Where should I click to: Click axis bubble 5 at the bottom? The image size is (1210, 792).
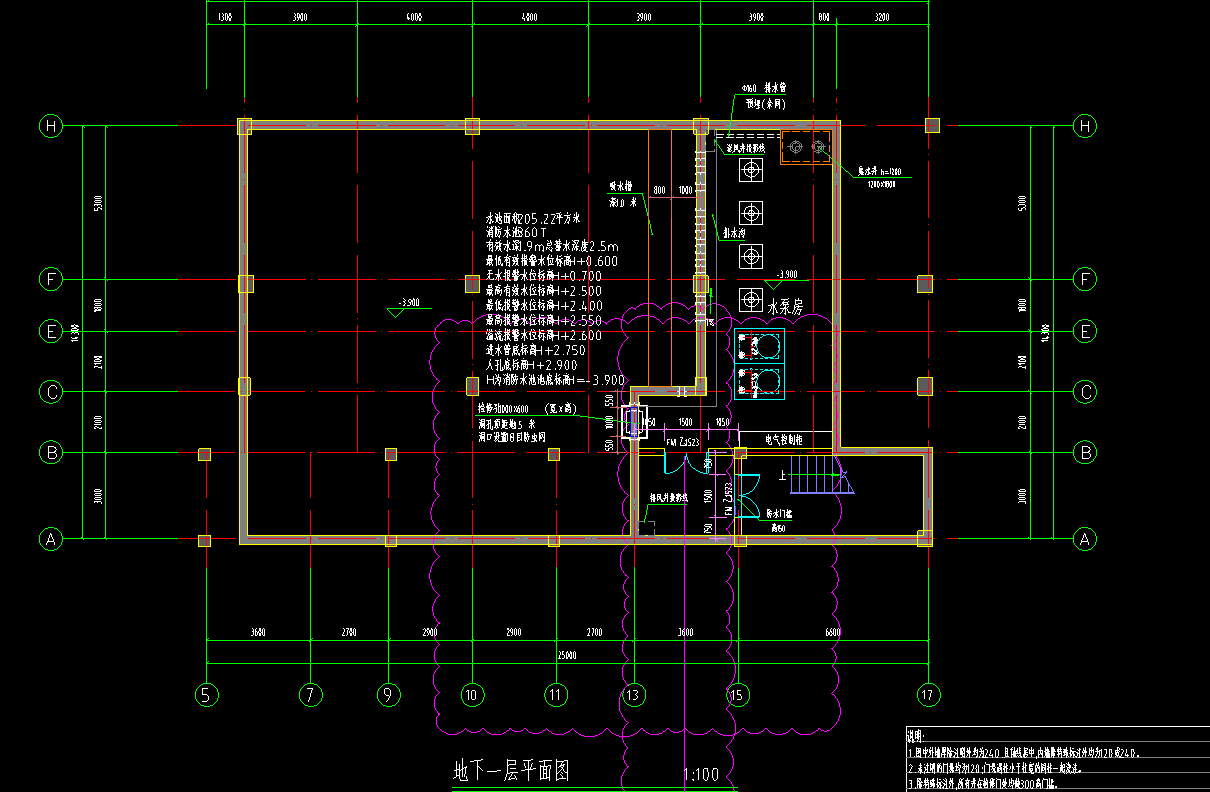[x=206, y=693]
